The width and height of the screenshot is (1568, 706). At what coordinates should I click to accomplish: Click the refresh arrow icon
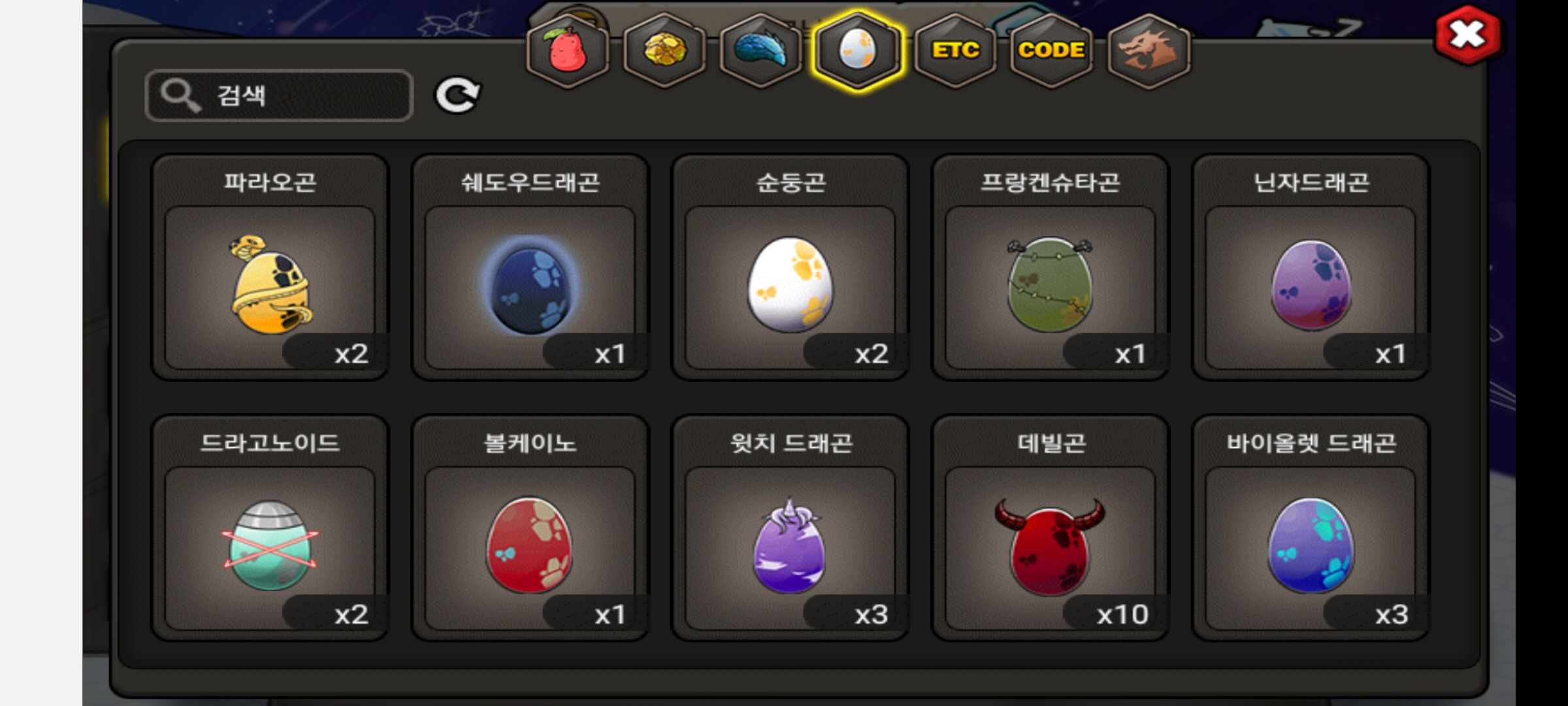click(x=458, y=95)
